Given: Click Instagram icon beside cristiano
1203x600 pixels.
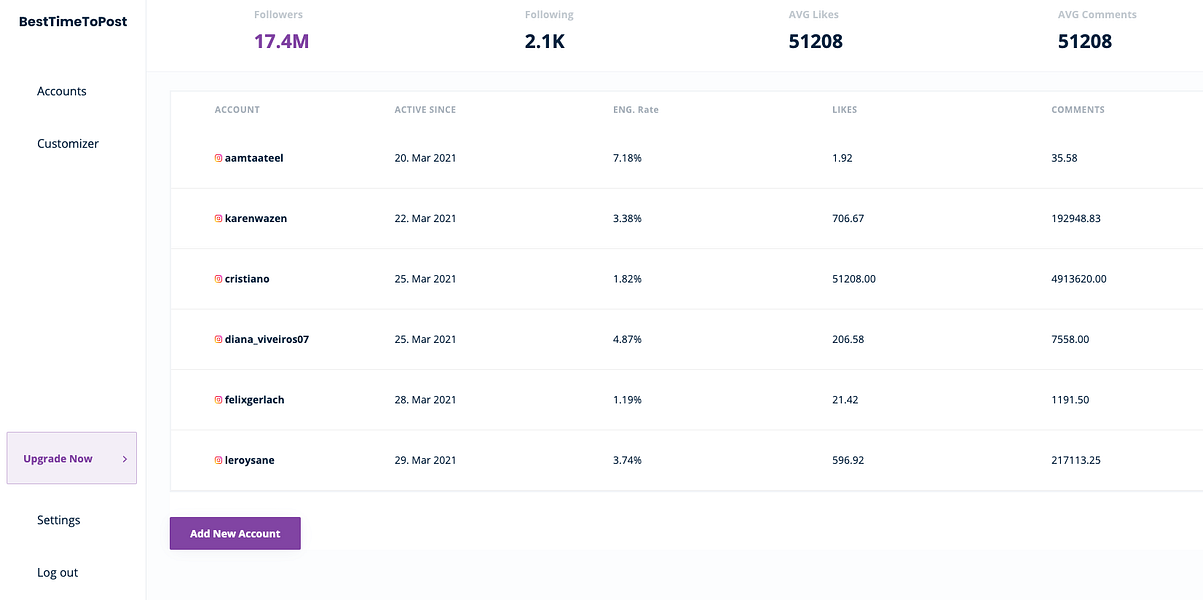Looking at the screenshot, I should pyautogui.click(x=218, y=279).
